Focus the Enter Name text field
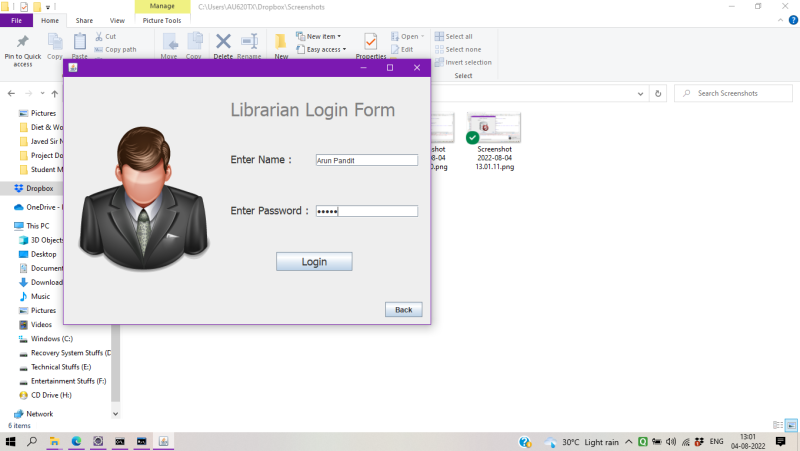 click(366, 160)
